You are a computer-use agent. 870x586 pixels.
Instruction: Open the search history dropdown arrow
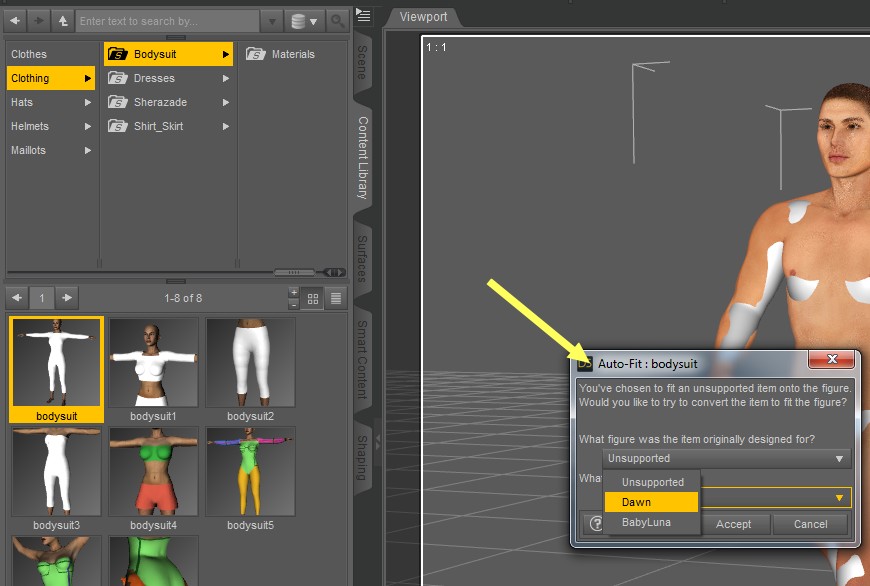coord(272,21)
